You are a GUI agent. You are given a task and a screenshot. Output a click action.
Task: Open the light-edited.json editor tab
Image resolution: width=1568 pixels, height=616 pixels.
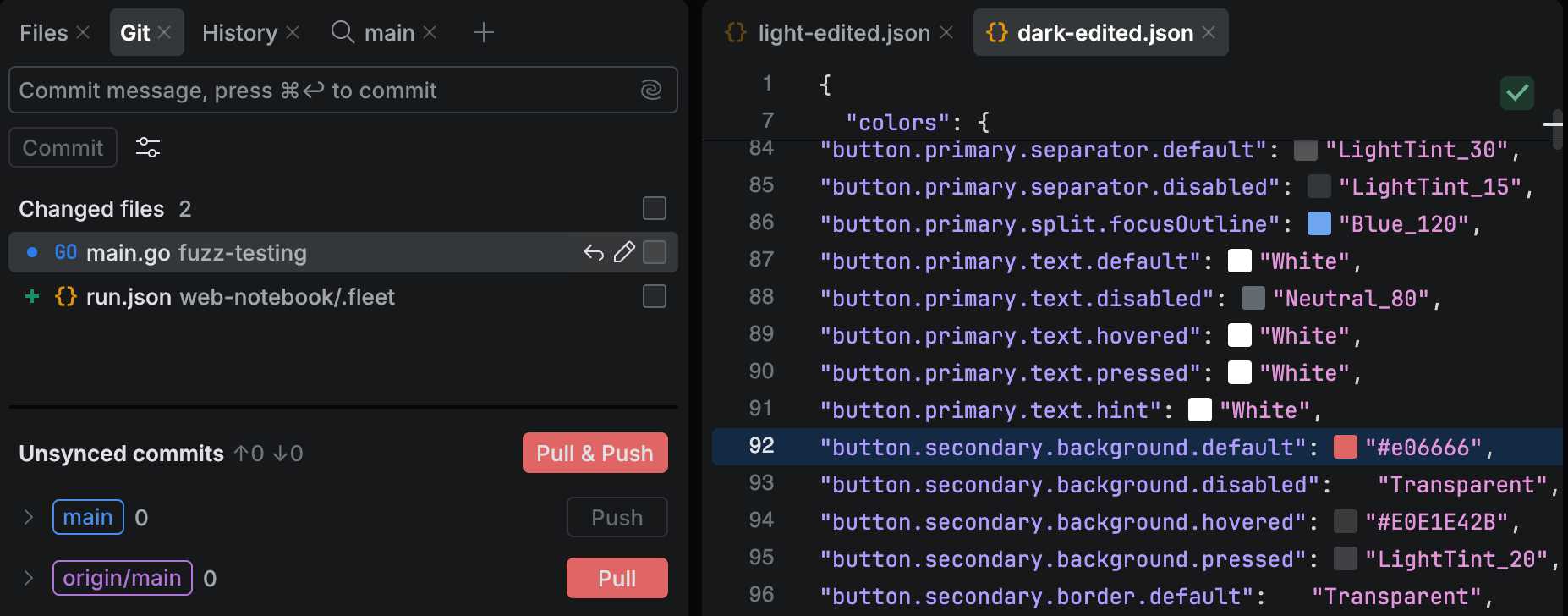click(x=843, y=33)
